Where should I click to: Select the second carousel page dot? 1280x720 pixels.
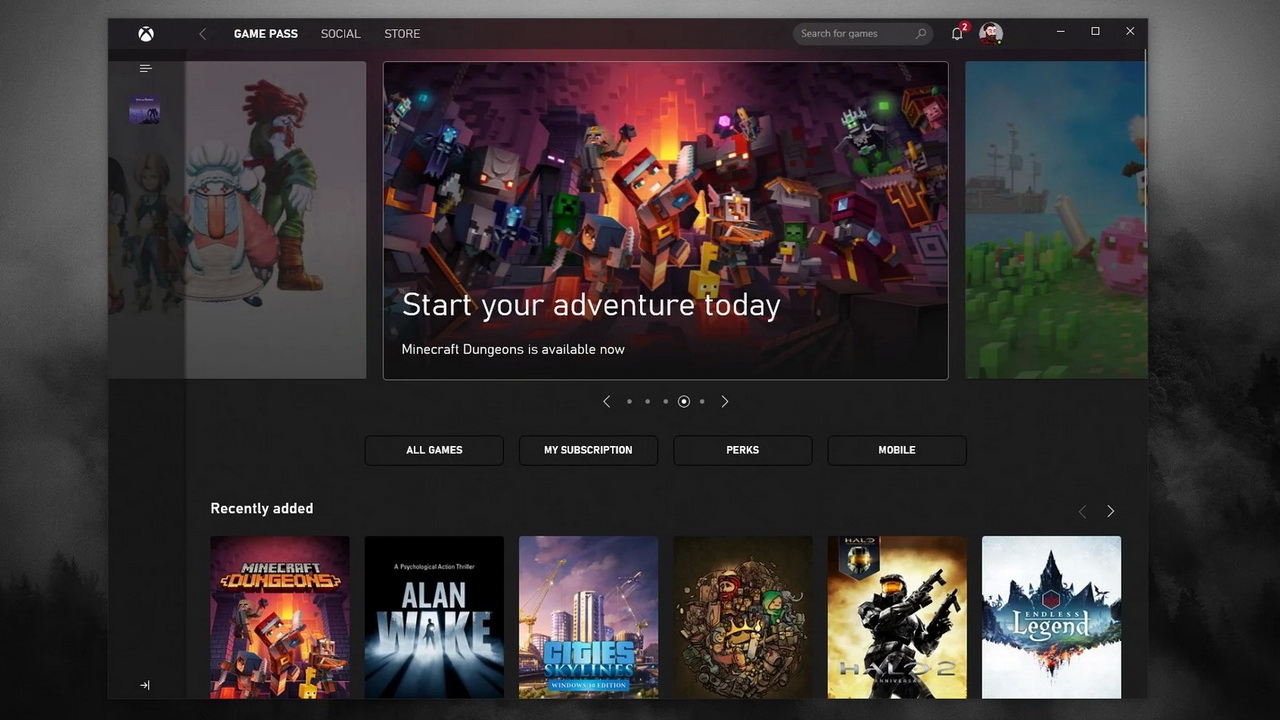coord(647,401)
